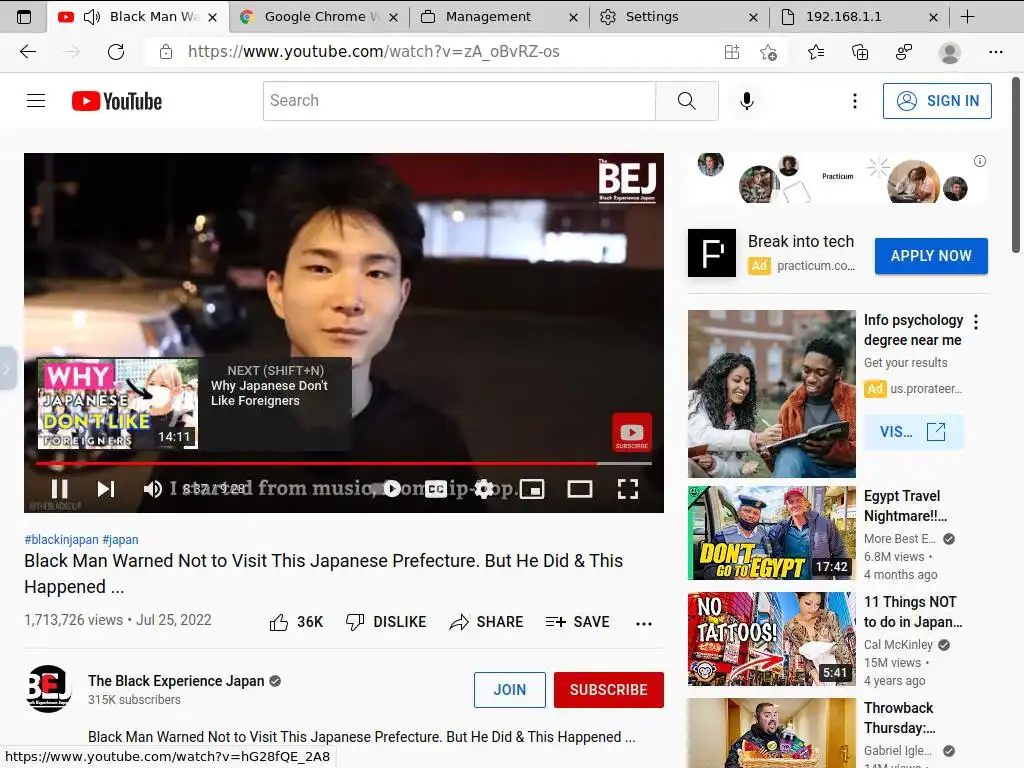1024x768 pixels.
Task: Focus the YouTube search field
Action: click(x=459, y=101)
